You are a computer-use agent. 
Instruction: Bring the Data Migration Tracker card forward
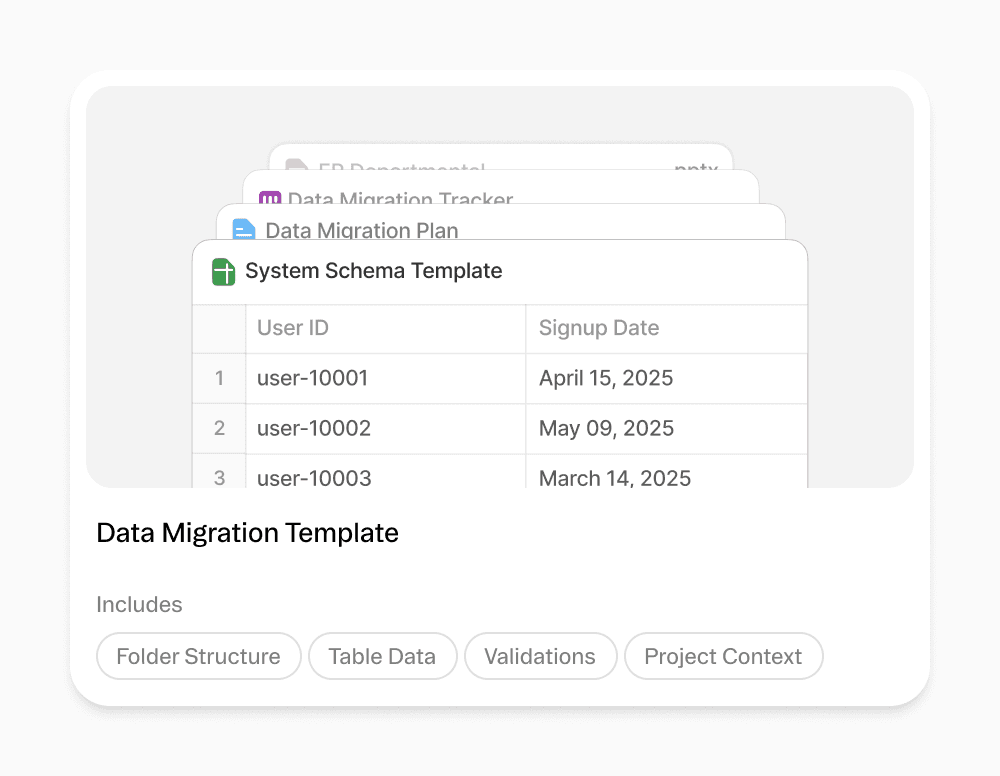tap(400, 199)
